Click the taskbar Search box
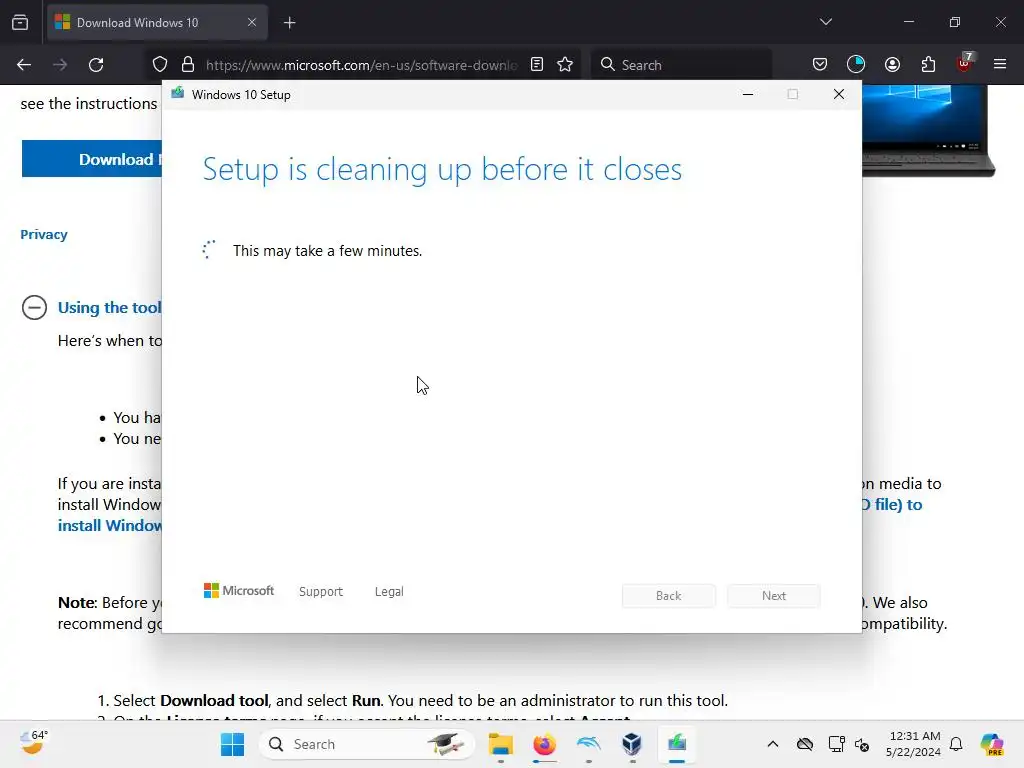Viewport: 1024px width, 768px height. coord(367,744)
